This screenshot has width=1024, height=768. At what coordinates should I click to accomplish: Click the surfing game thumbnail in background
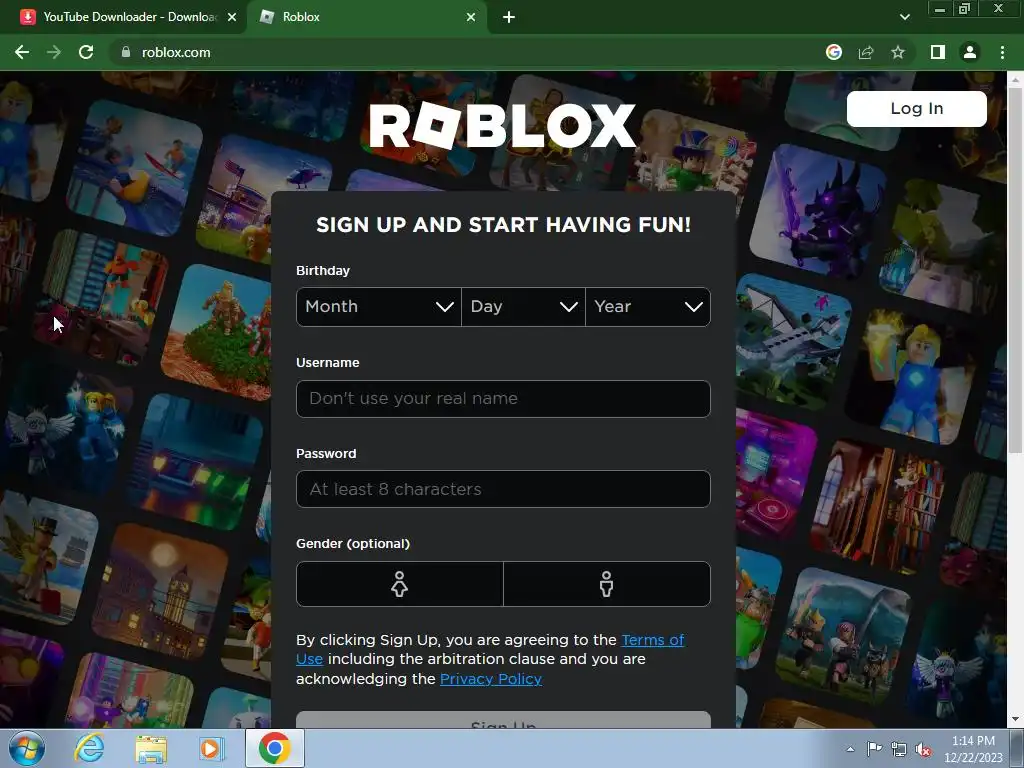pyautogui.click(x=135, y=168)
